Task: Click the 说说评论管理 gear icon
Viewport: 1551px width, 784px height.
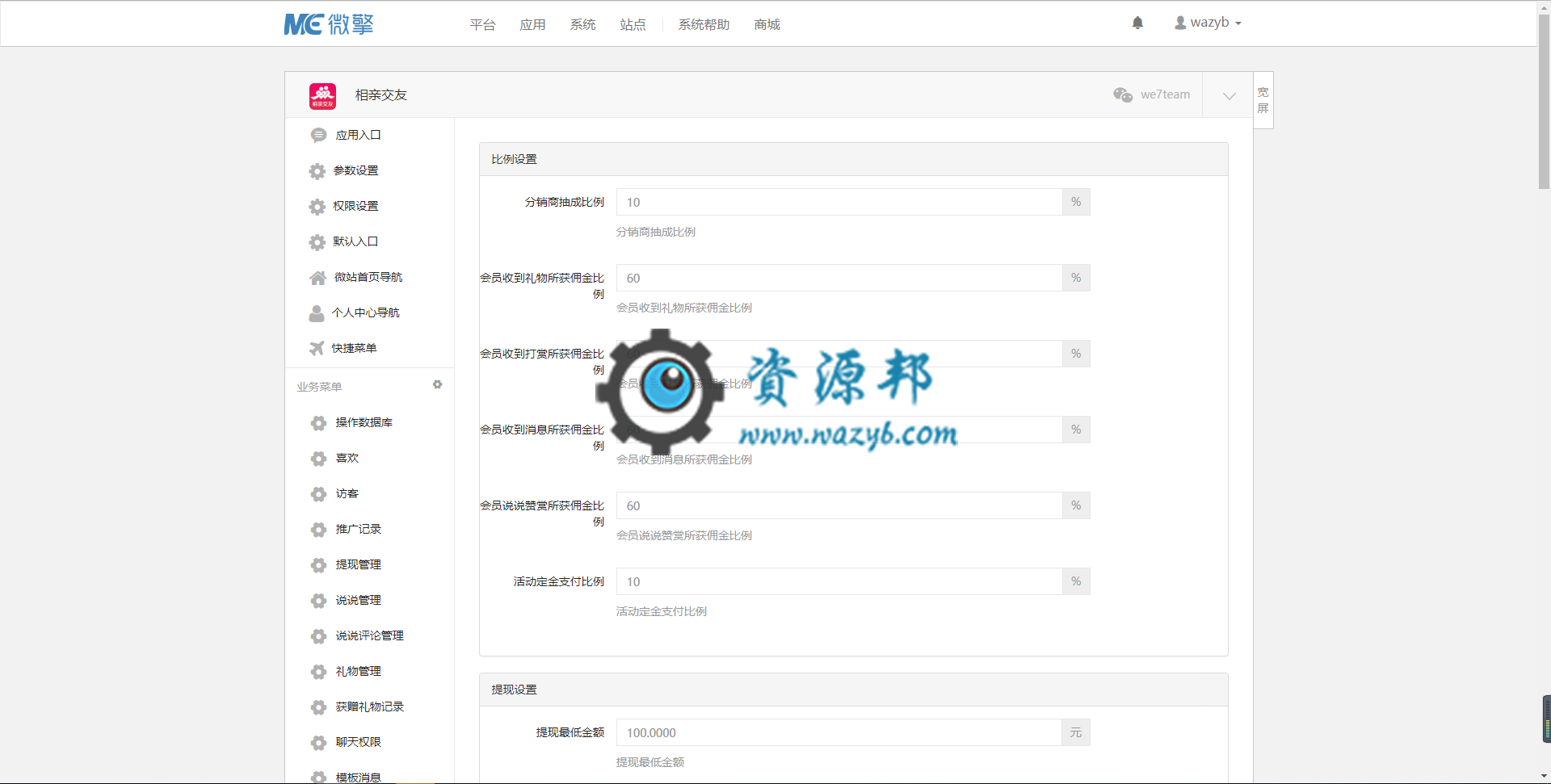Action: pyautogui.click(x=318, y=636)
